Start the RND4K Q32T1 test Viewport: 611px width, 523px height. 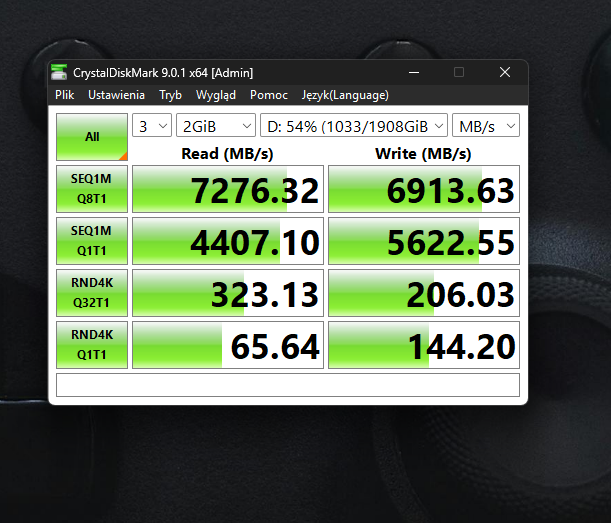coord(92,293)
